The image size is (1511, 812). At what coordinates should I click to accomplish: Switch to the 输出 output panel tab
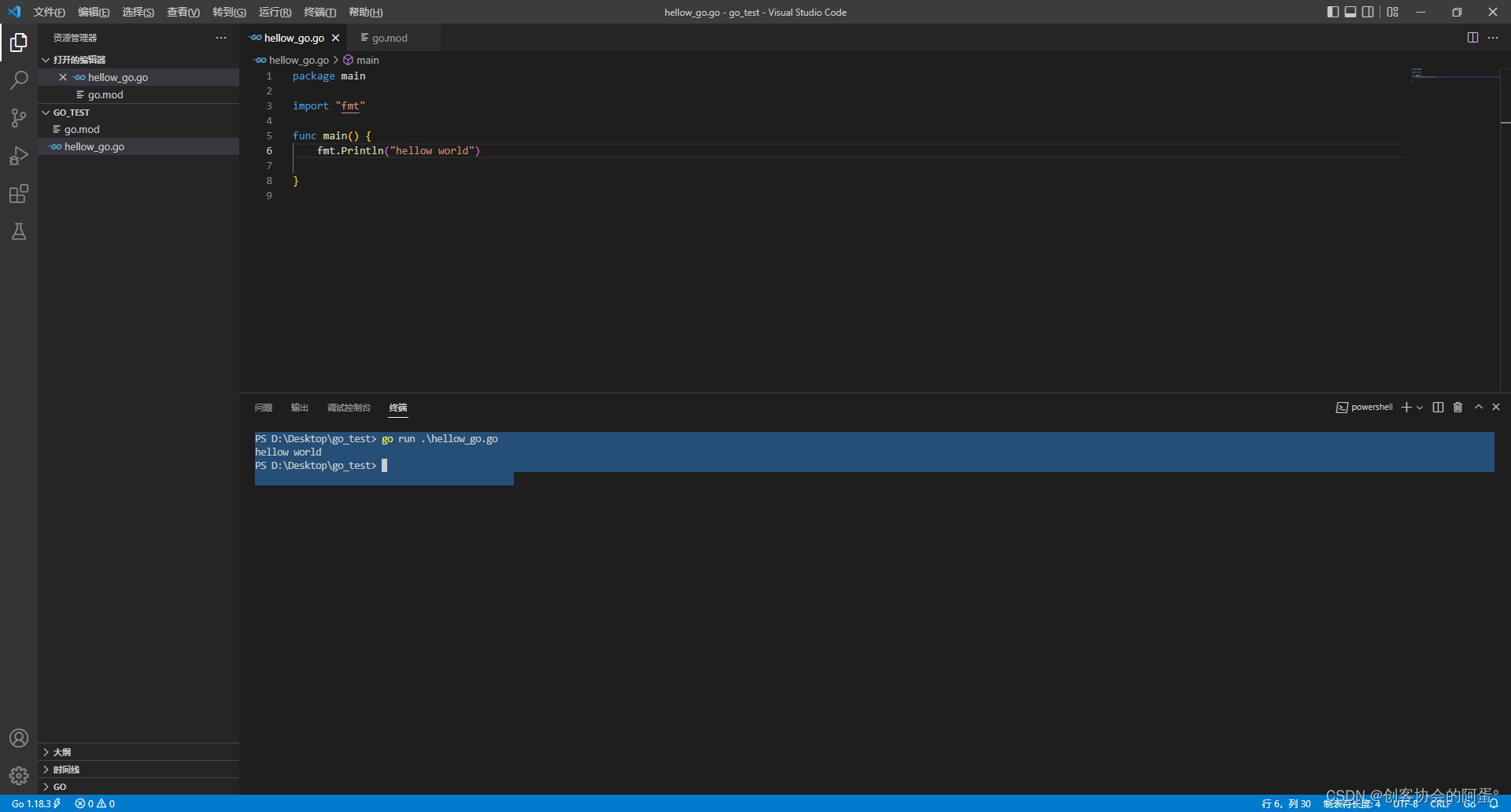(x=300, y=408)
